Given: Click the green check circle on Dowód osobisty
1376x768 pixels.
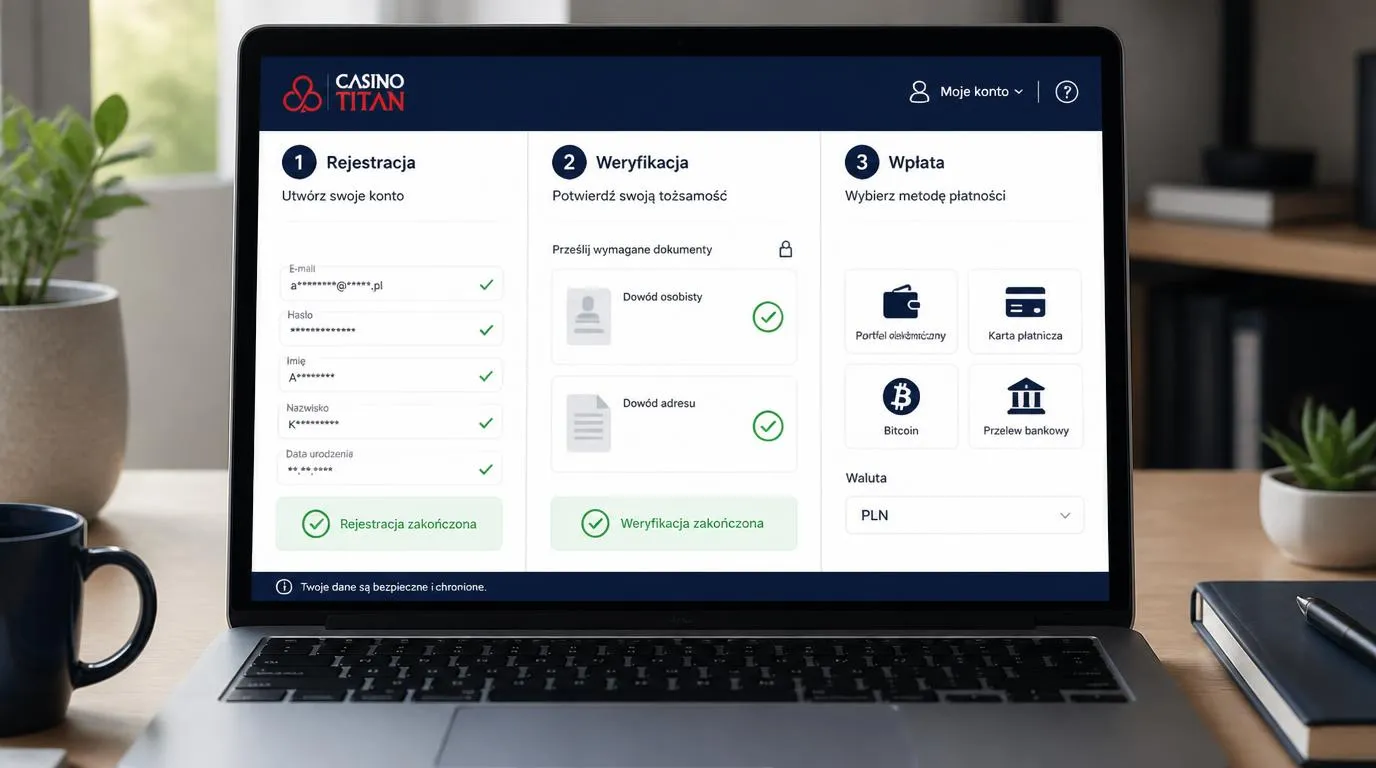Looking at the screenshot, I should pos(768,317).
